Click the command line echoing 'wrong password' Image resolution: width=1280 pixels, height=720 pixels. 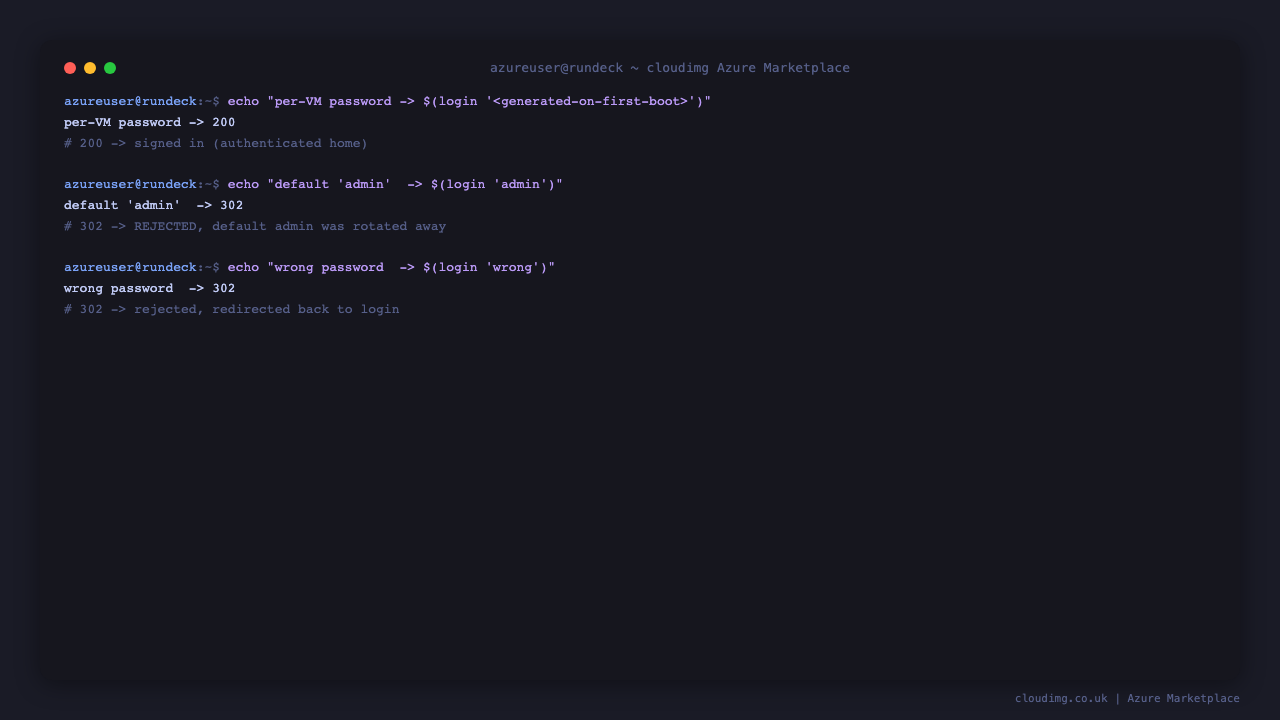coord(310,268)
